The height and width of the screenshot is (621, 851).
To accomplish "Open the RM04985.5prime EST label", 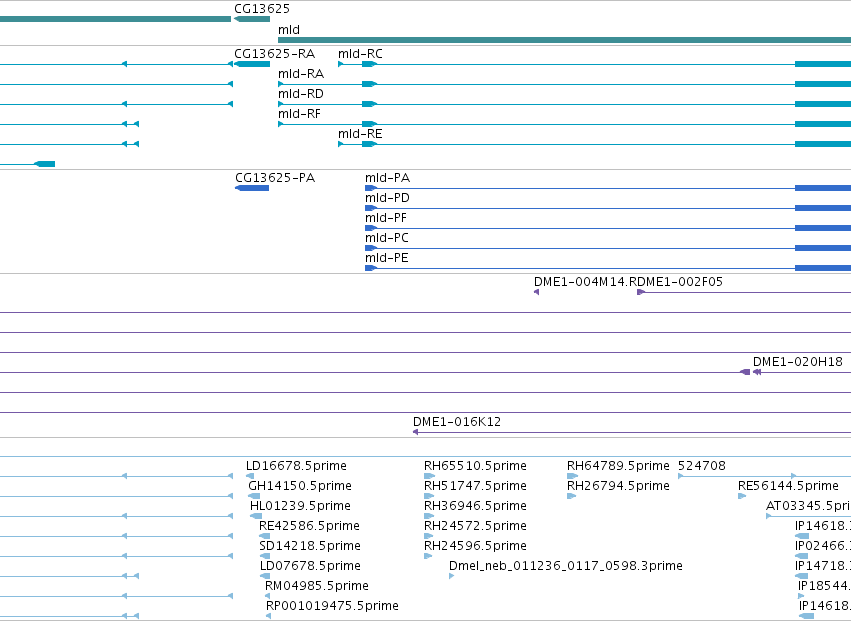I will tap(316, 586).
